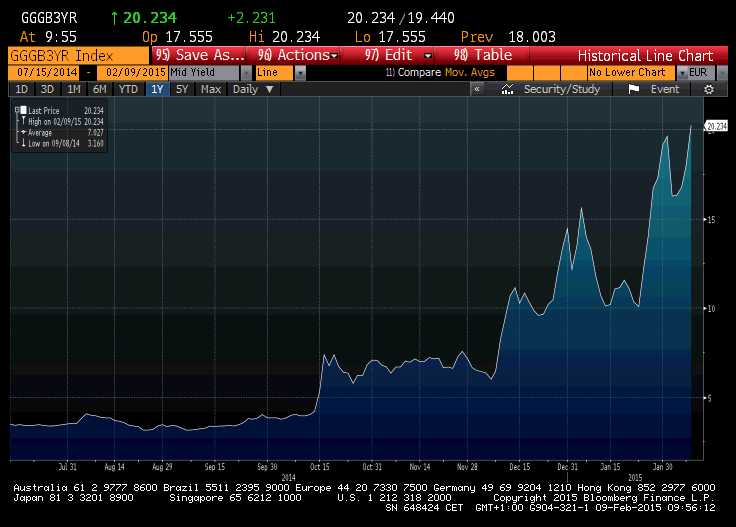
Task: Click the Dec 31 axis date label
Action: [x=567, y=467]
